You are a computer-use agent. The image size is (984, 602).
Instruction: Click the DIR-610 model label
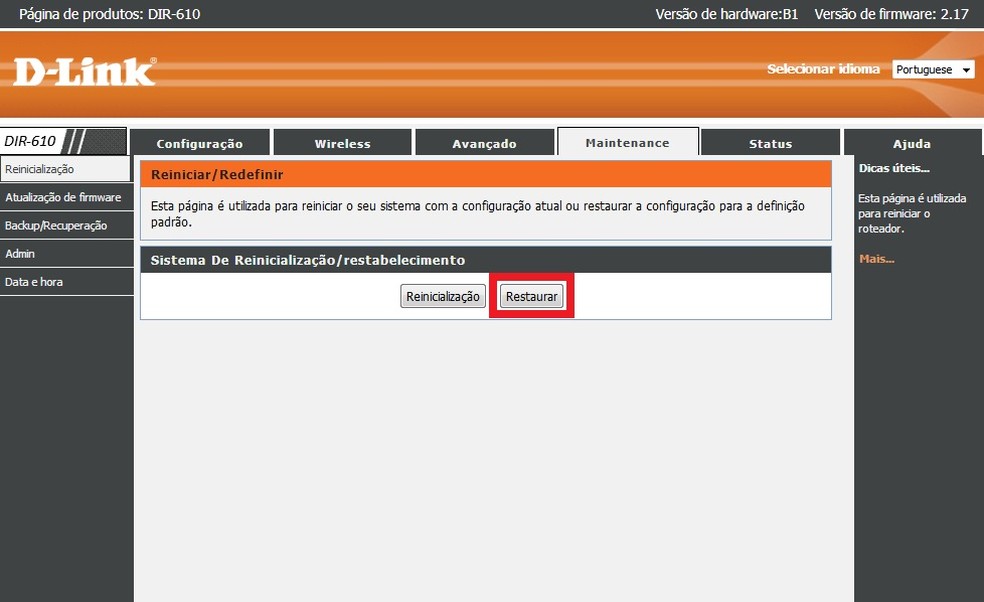[30, 141]
